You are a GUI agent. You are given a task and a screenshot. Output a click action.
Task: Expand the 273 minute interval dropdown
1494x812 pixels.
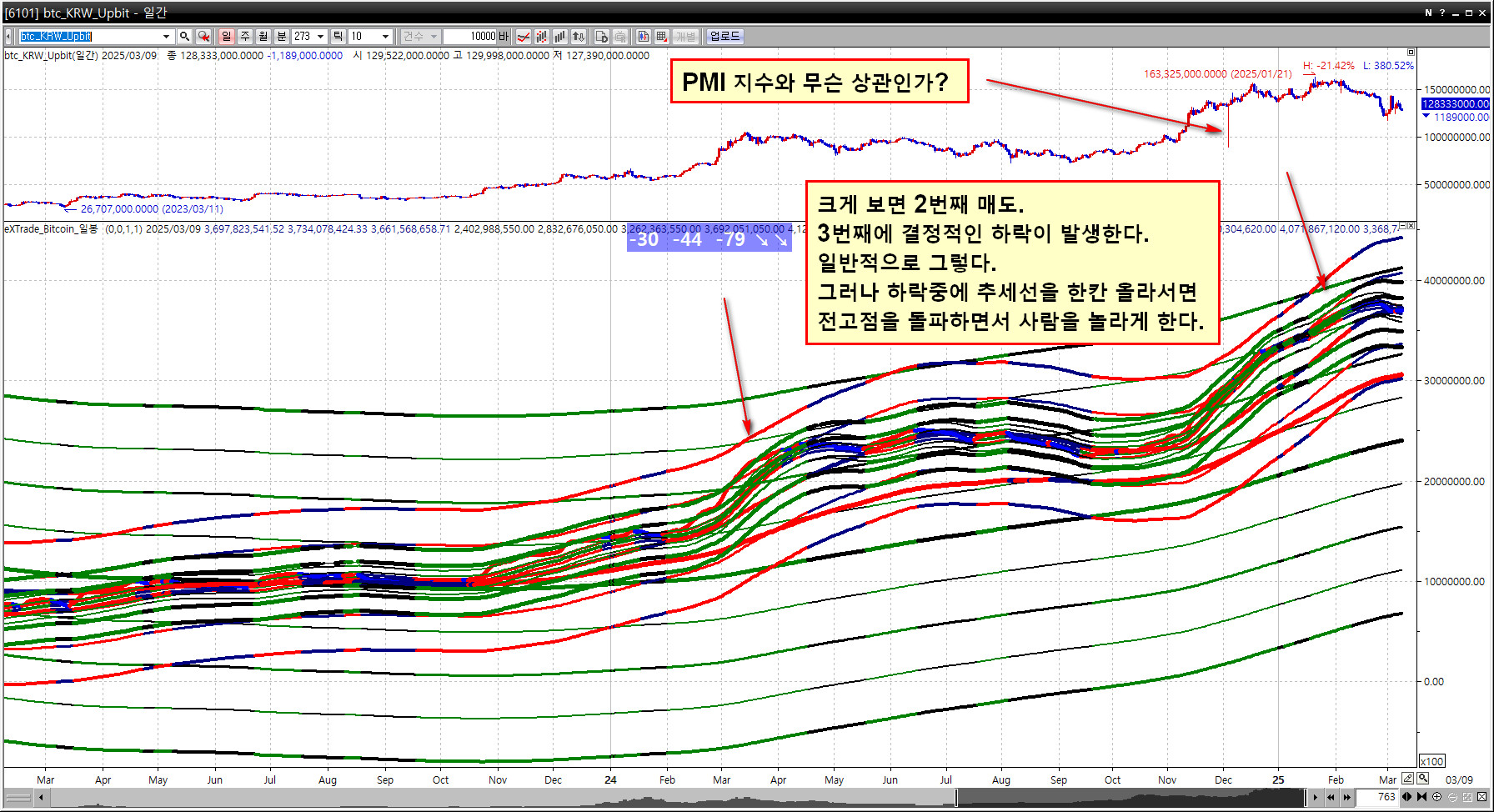click(x=320, y=37)
